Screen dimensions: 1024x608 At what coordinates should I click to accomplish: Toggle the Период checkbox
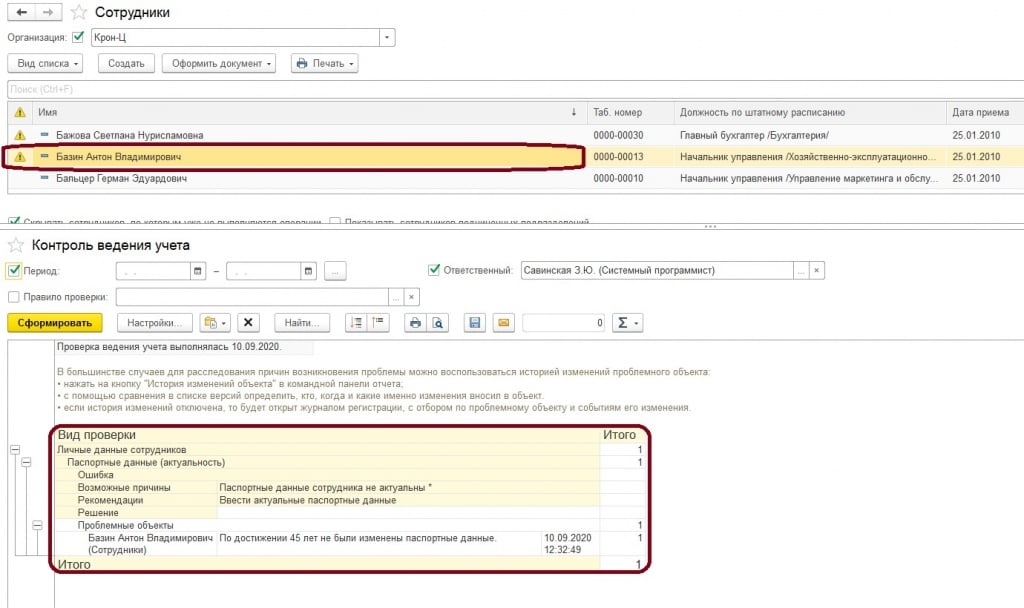[x=14, y=271]
